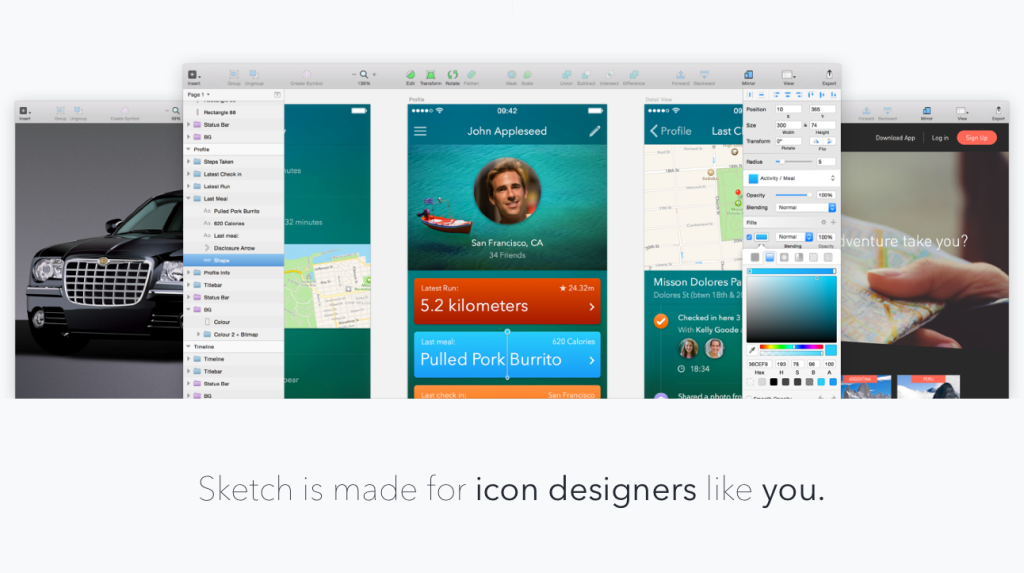Select the solid color fill type tab
The width and height of the screenshot is (1024, 573).
tap(755, 257)
